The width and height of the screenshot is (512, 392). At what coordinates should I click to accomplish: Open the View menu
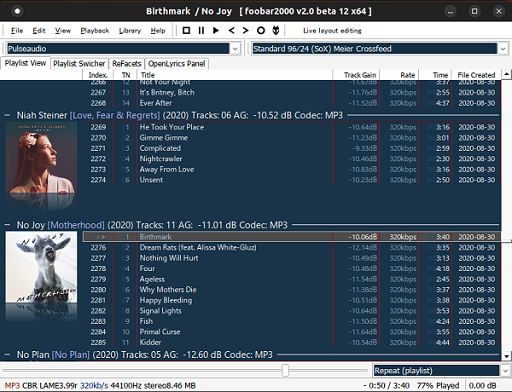pyautogui.click(x=63, y=31)
